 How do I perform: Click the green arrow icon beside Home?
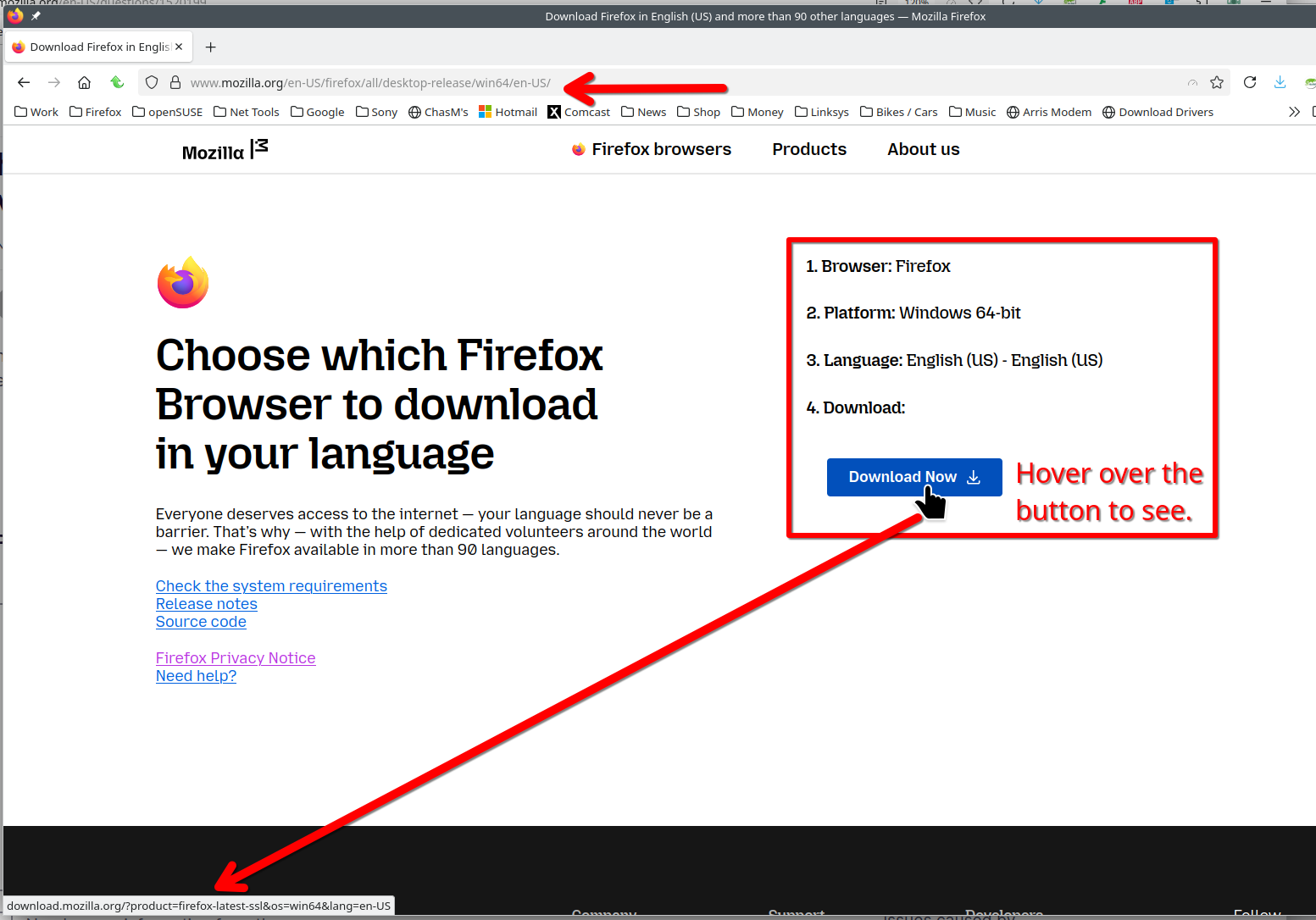click(x=117, y=82)
